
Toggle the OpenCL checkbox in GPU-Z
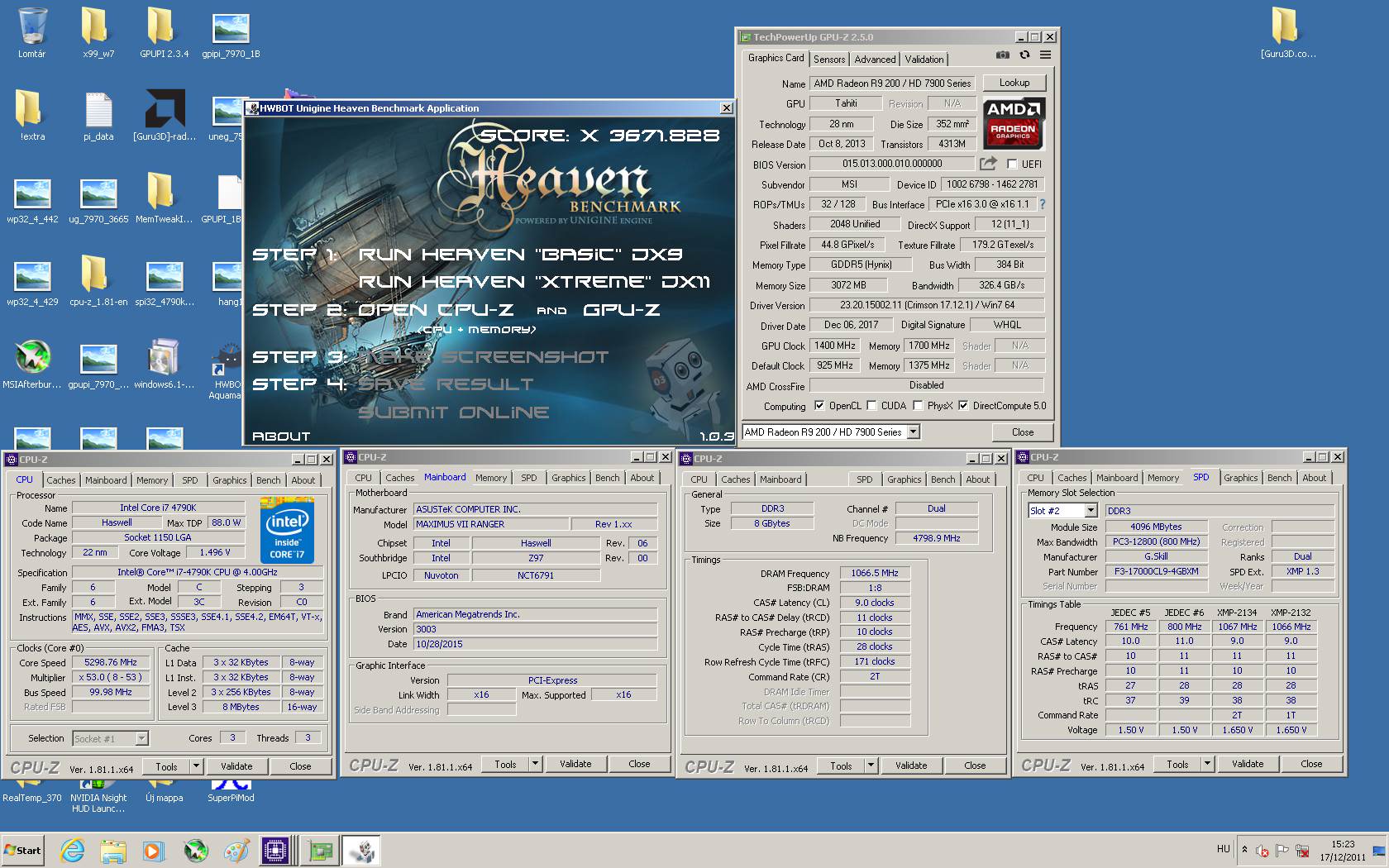[819, 406]
